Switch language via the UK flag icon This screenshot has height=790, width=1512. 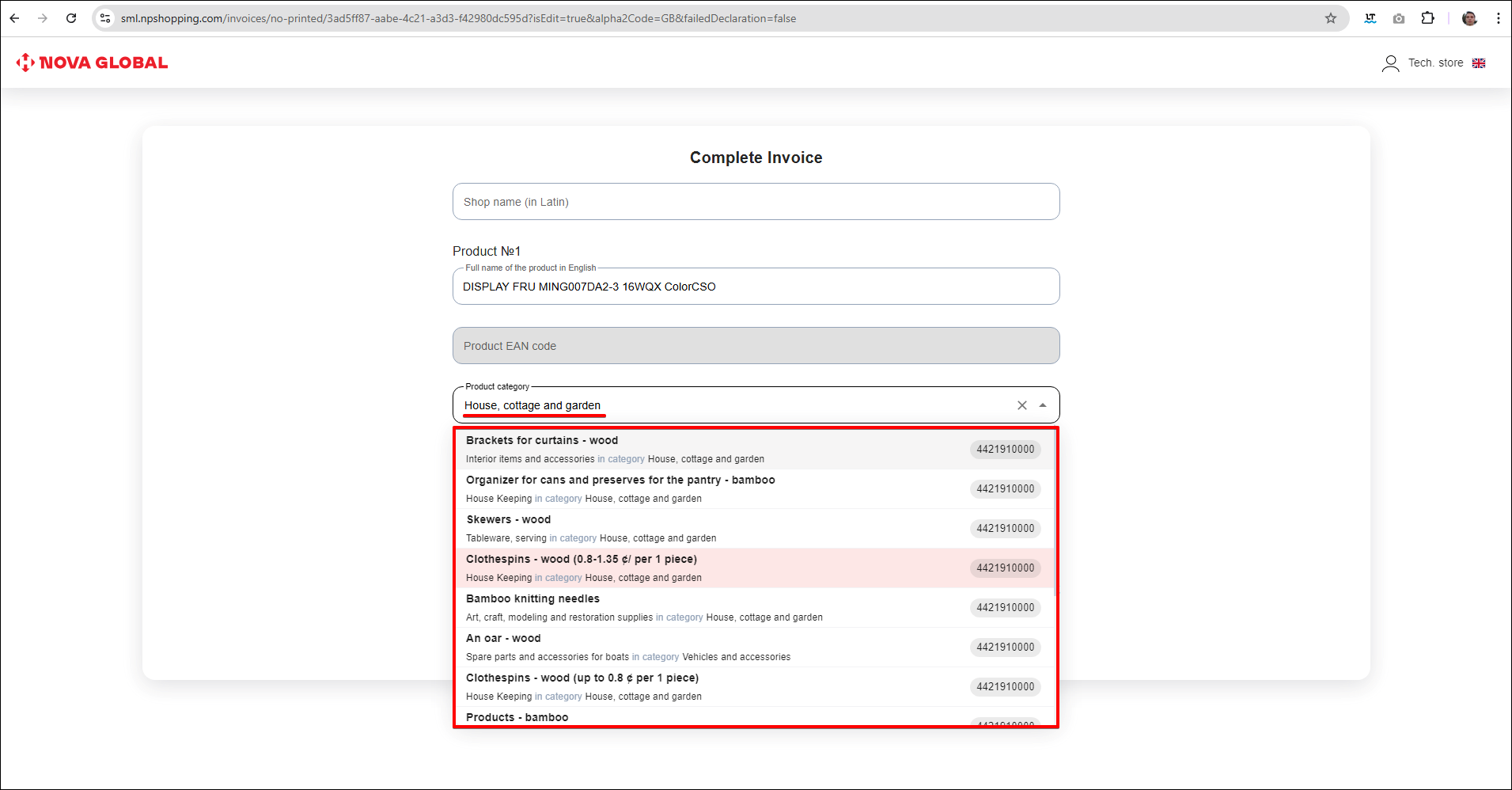[x=1479, y=63]
